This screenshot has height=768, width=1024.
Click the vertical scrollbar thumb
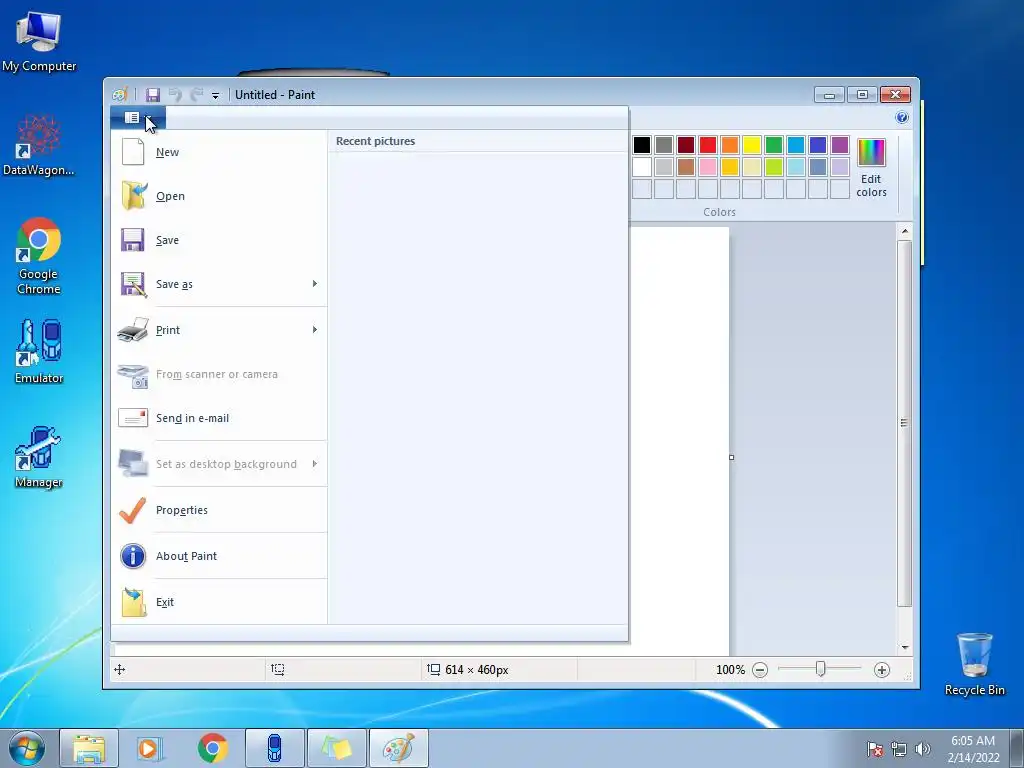(904, 423)
